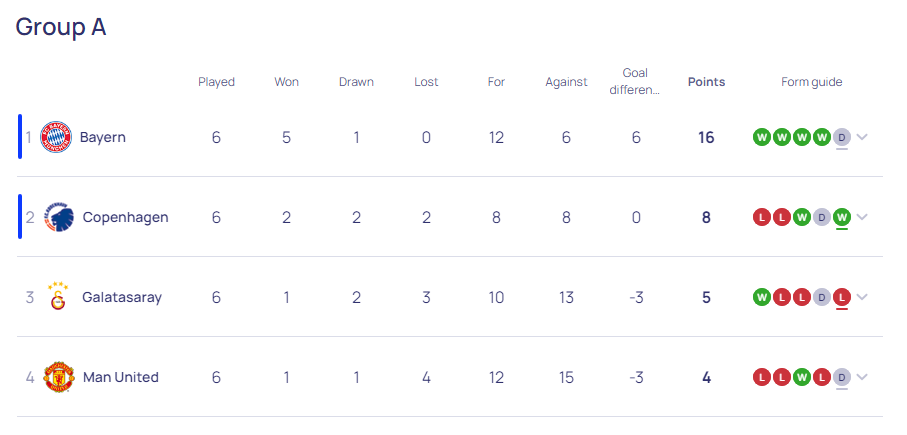
Task: Sort table by Points column header
Action: [x=706, y=82]
